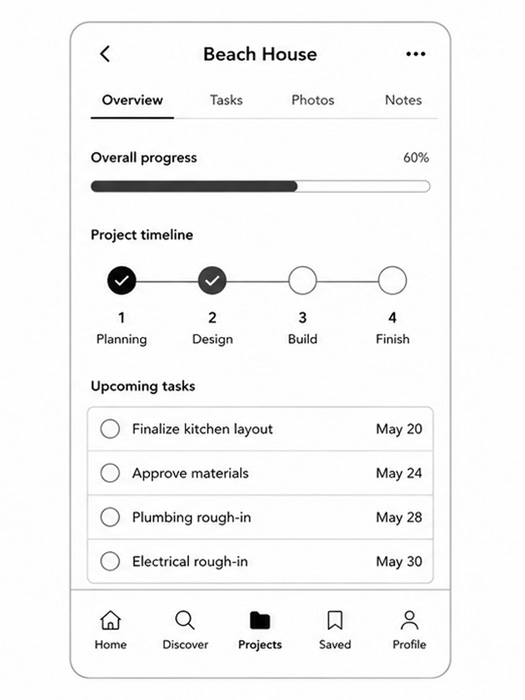525x700 pixels.
Task: Click the Design stage checkmark circle
Action: click(x=212, y=280)
